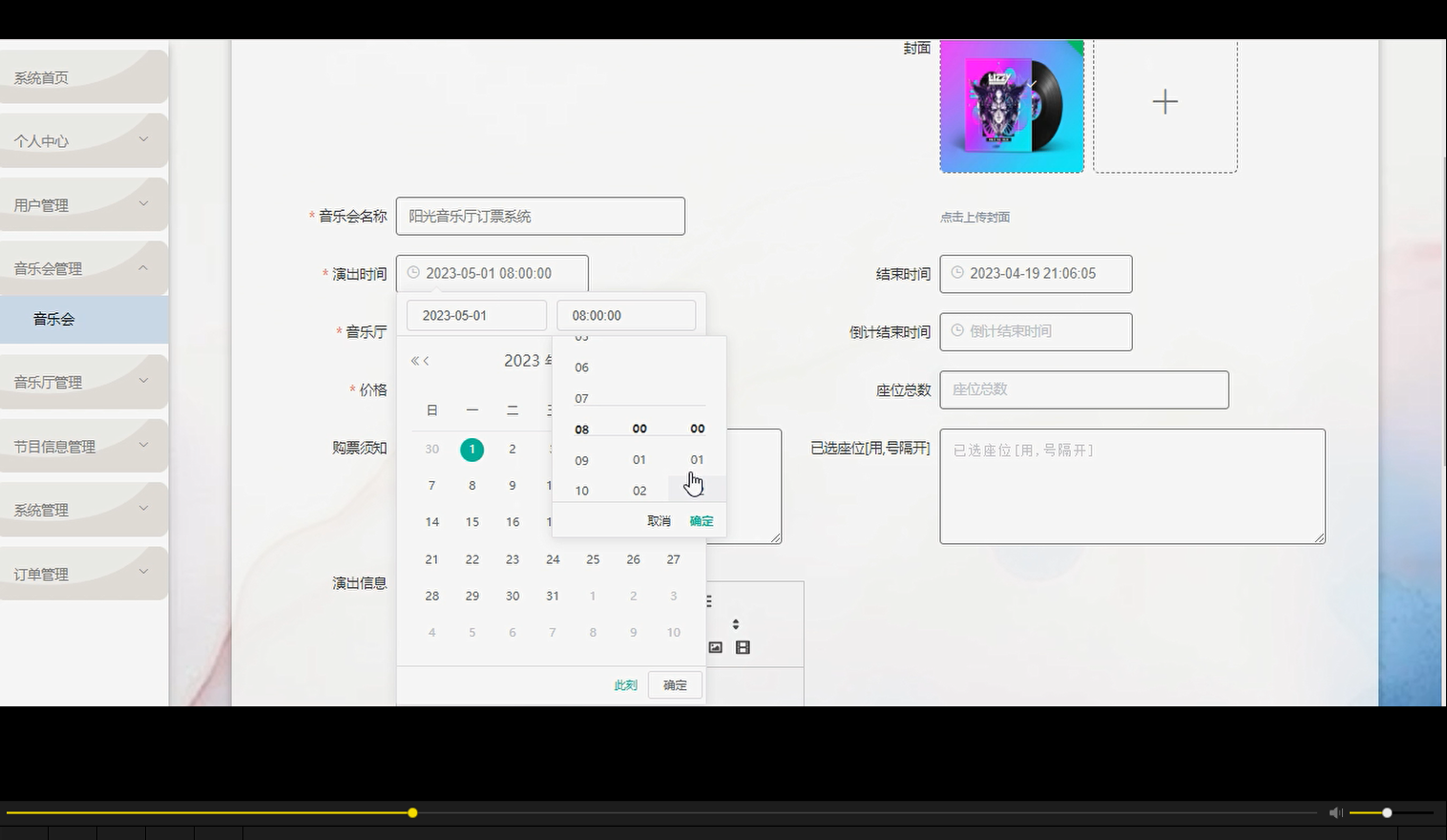The width and height of the screenshot is (1447, 840).
Task: Click the clock icon in 倒计结束时间 field
Action: (x=957, y=331)
